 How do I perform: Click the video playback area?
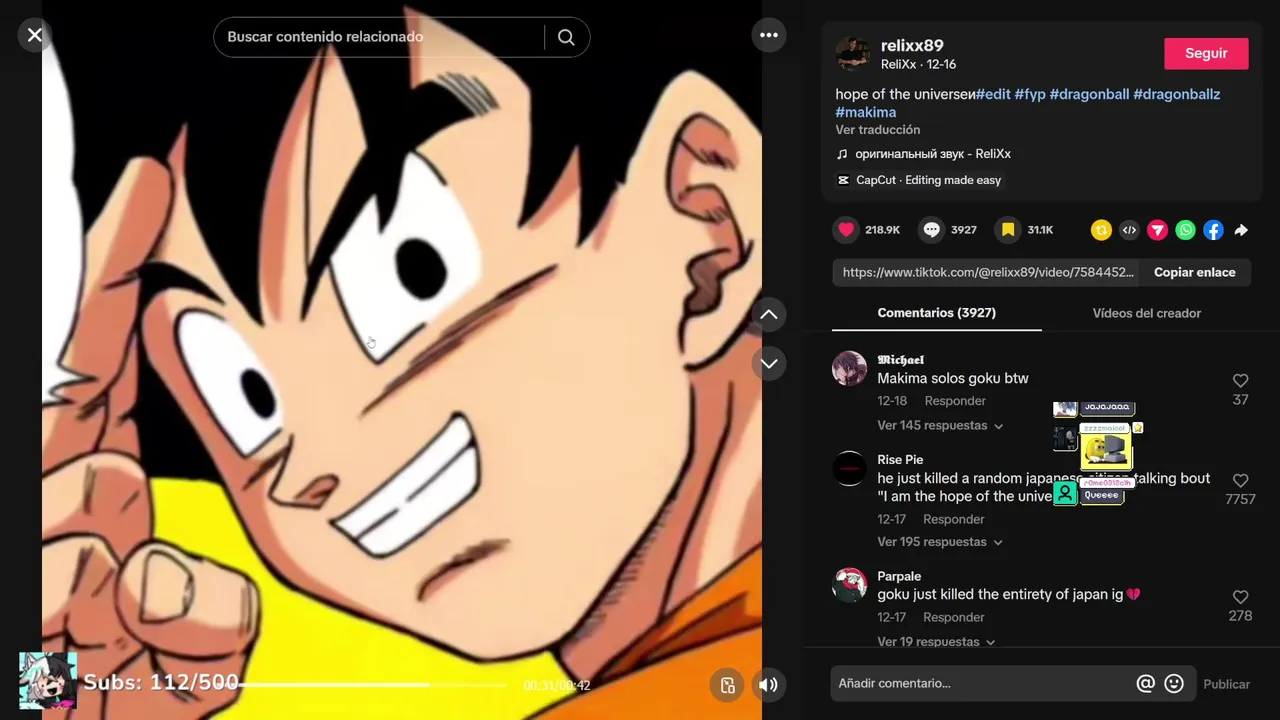coord(401,360)
